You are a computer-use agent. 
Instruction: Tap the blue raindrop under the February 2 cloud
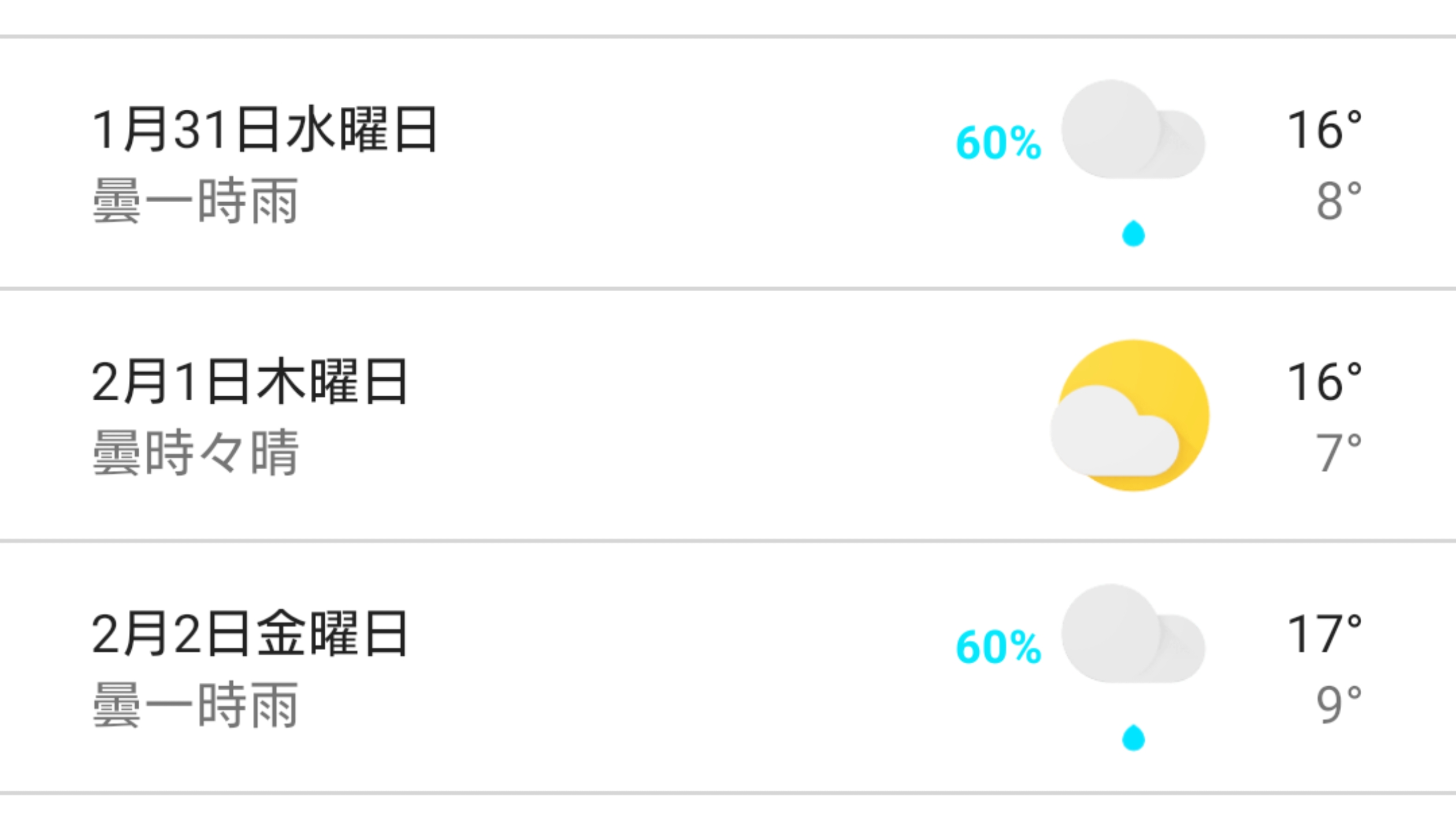(x=1133, y=737)
